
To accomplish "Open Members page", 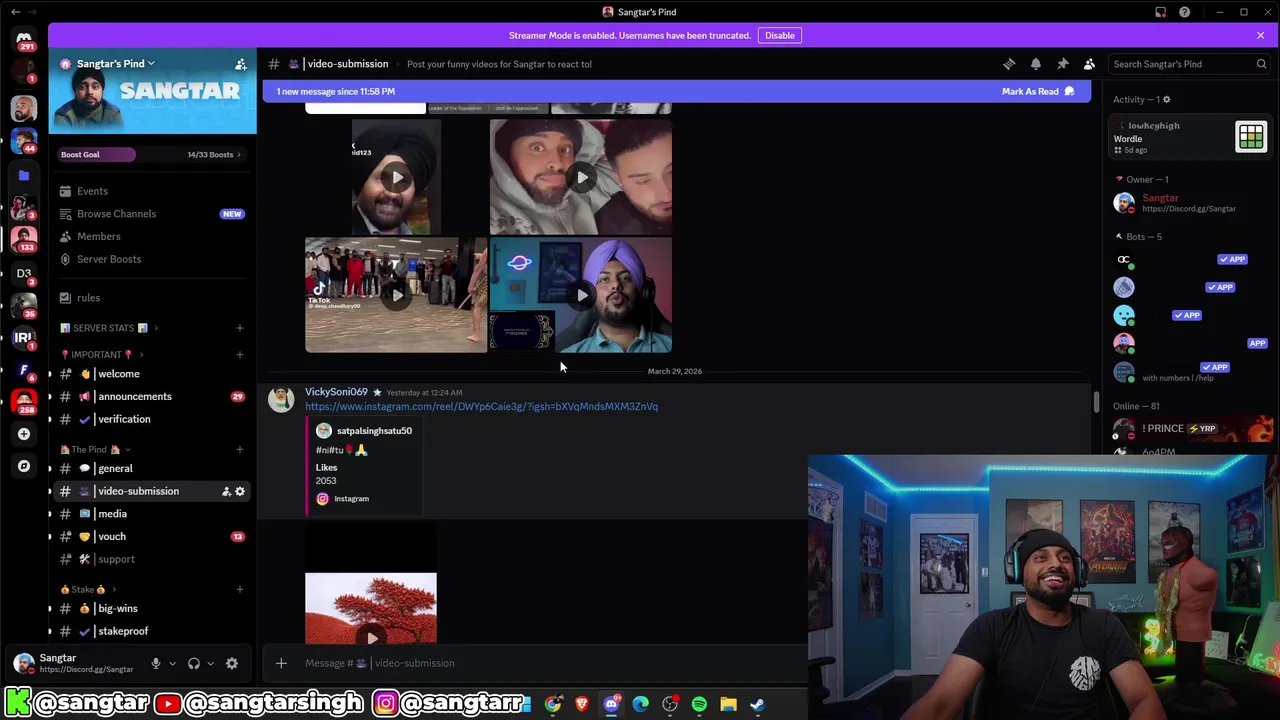I will tap(152, 237).
